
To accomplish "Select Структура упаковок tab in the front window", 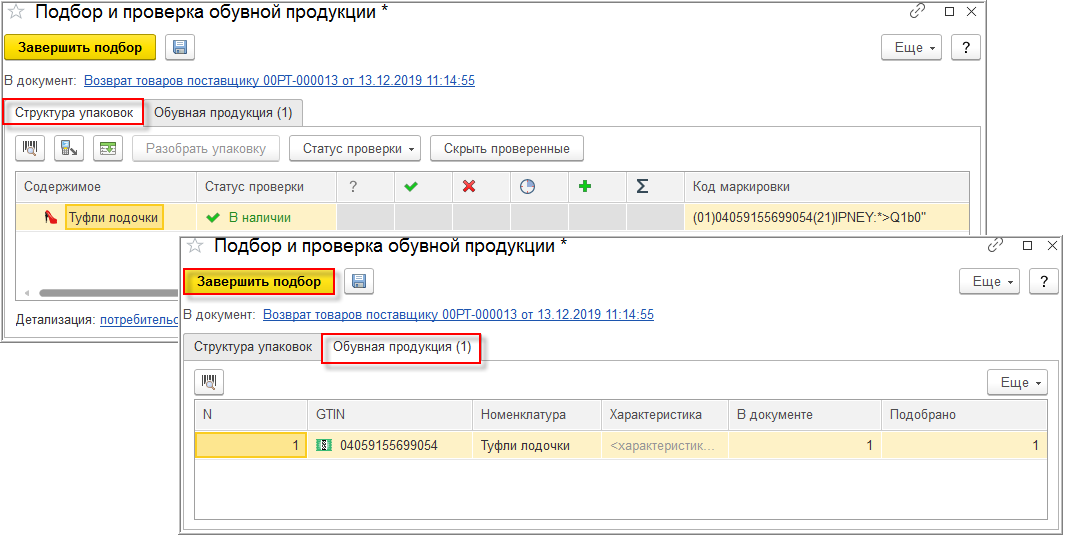I will 253,347.
